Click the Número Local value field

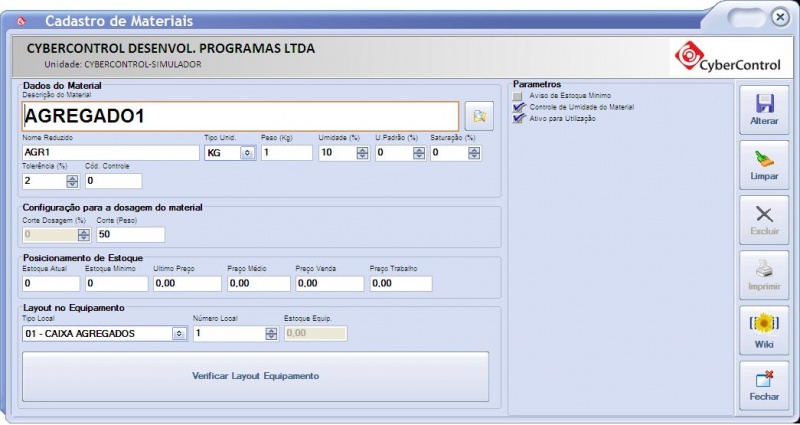230,334
